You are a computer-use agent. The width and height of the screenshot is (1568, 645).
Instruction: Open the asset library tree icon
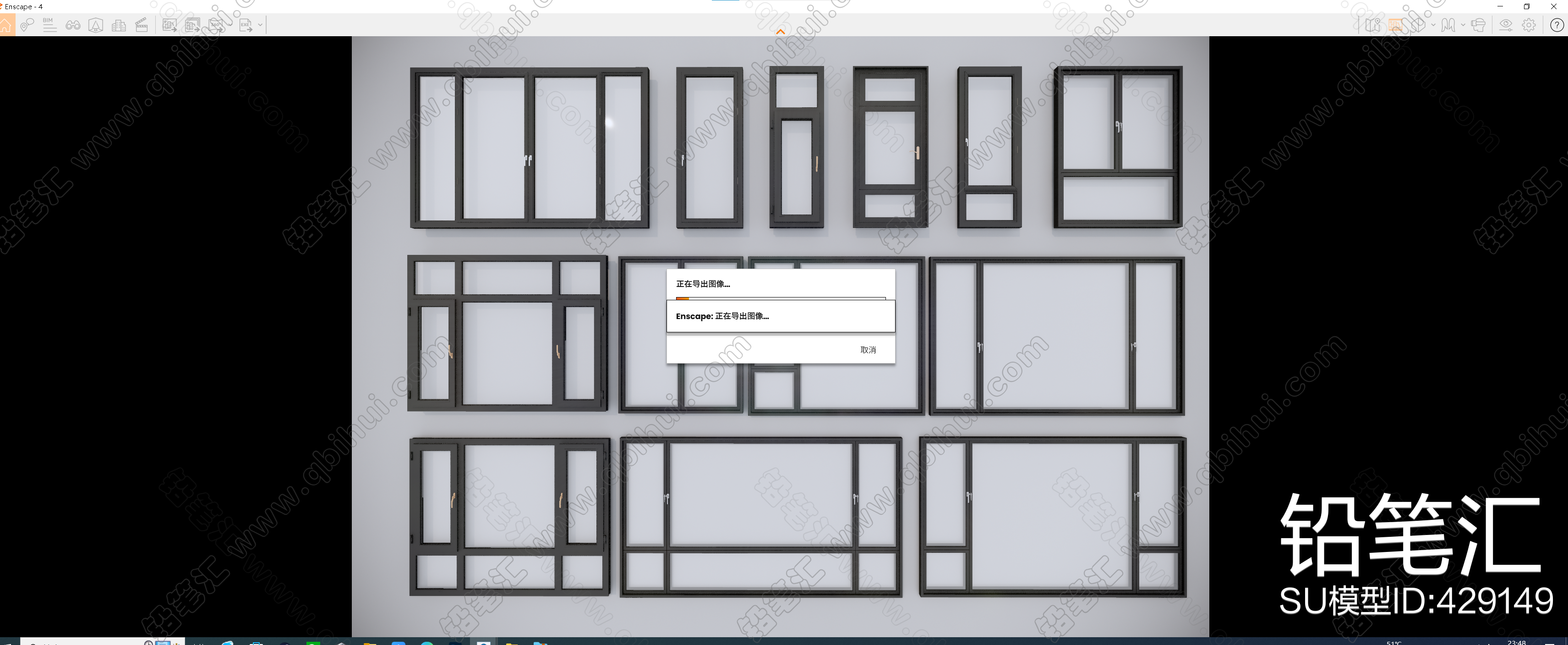(96, 25)
